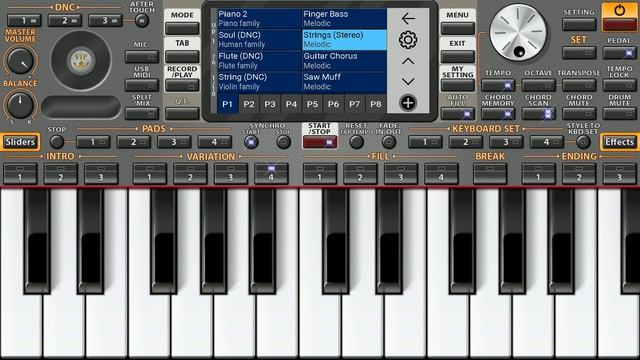This screenshot has height=360, width=640.
Task: Tap the back arrow on the display
Action: click(x=408, y=19)
